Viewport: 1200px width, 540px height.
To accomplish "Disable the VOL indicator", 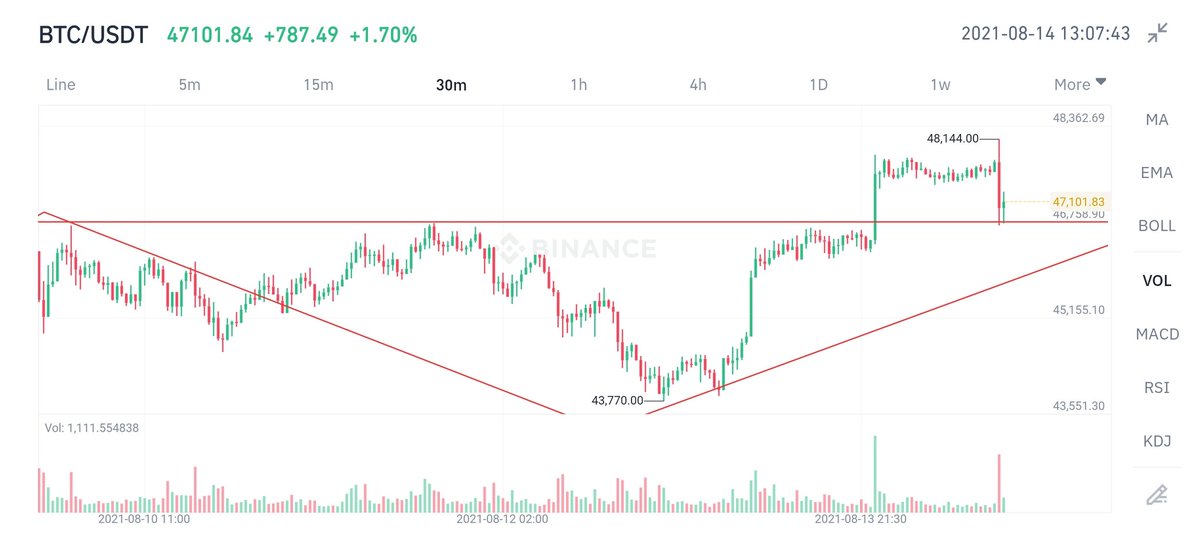I will (x=1157, y=280).
